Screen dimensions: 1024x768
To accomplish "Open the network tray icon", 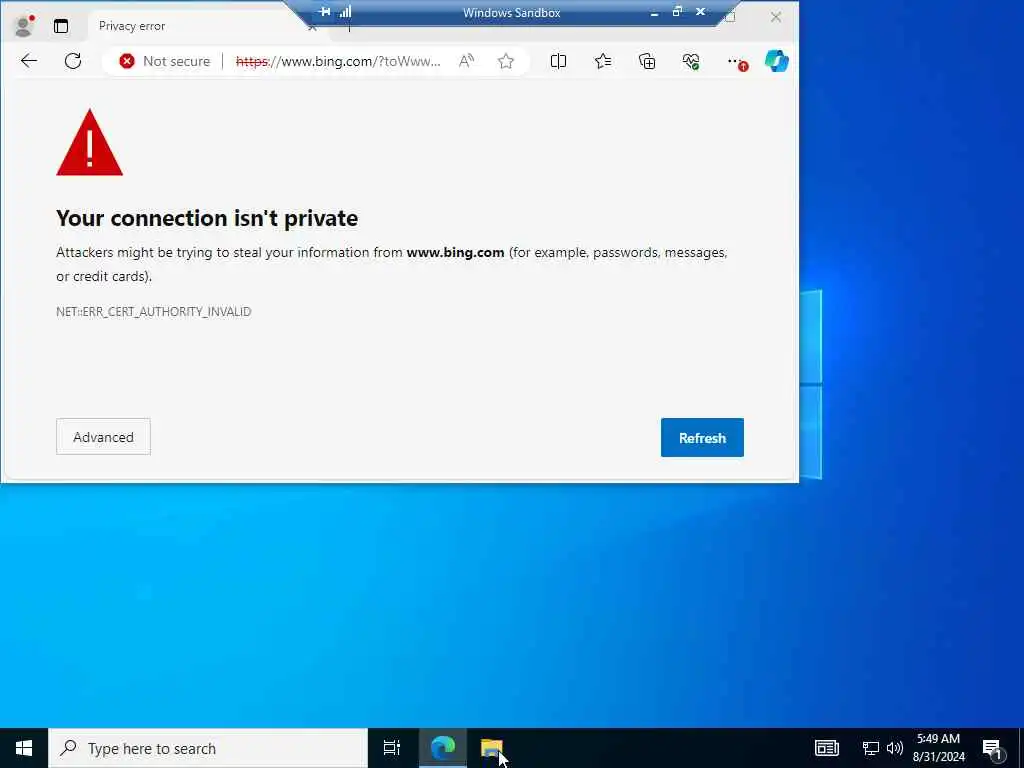I will pos(871,748).
